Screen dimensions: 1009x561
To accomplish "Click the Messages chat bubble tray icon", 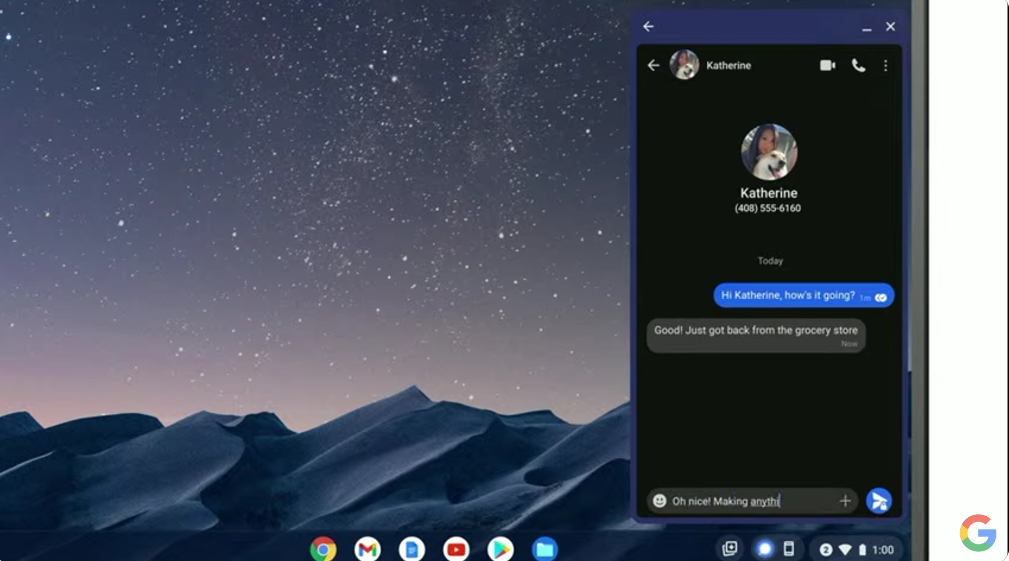I will click(764, 549).
